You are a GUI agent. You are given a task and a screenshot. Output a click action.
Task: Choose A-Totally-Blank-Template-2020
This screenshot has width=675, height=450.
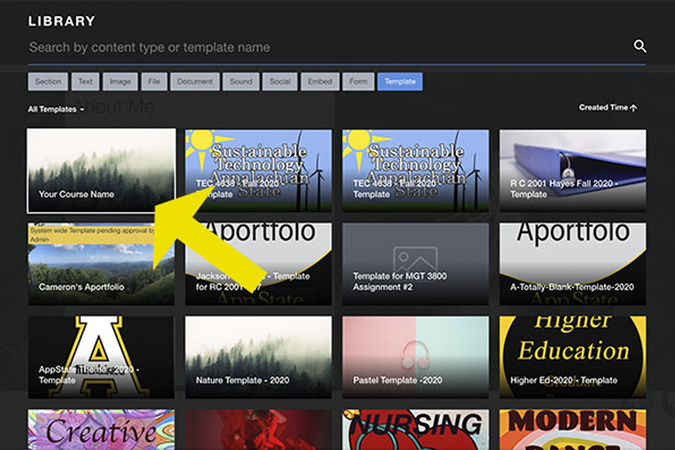pyautogui.click(x=573, y=264)
